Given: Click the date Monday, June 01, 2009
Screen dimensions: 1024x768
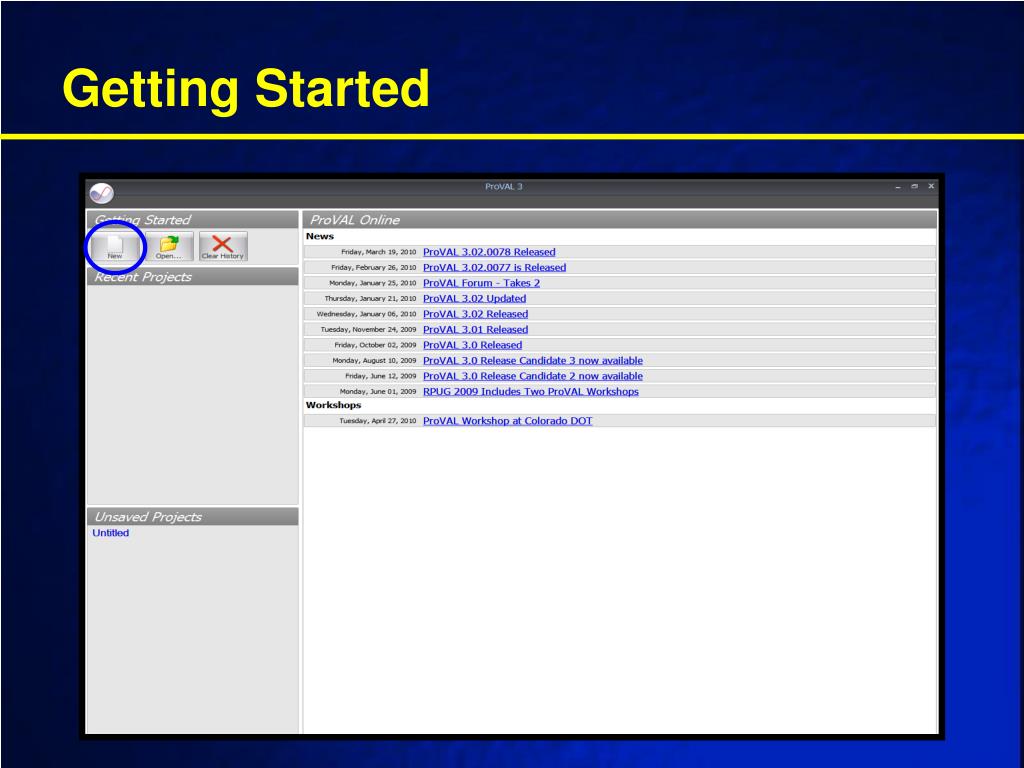Looking at the screenshot, I should [378, 392].
